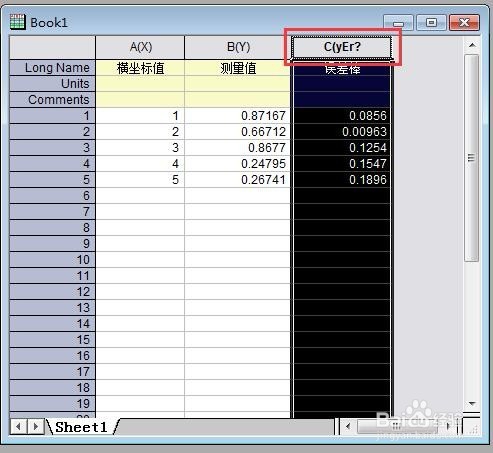The width and height of the screenshot is (493, 453).
Task: Open the Sheet1 tab
Action: [x=81, y=427]
